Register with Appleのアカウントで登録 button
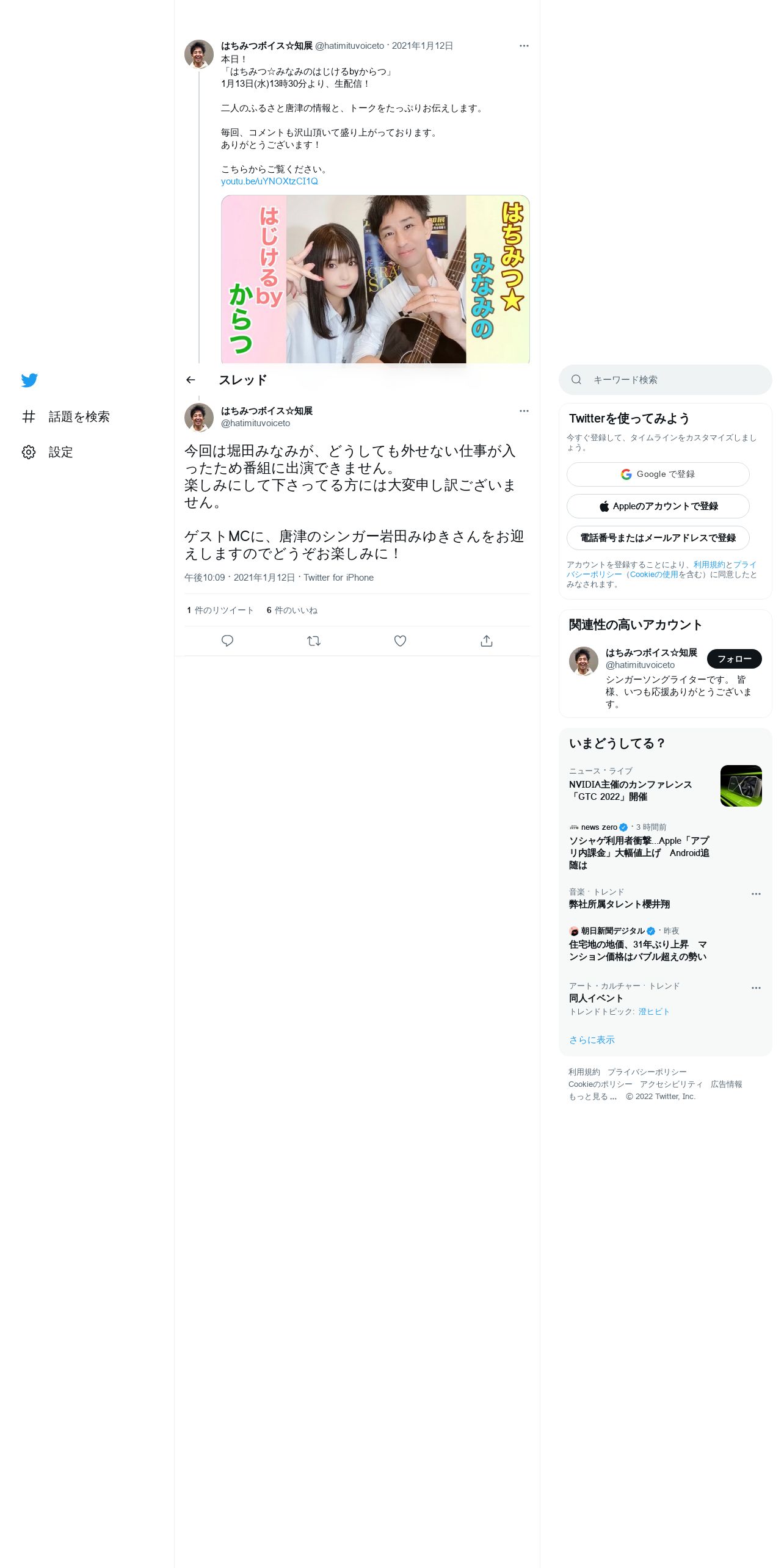This screenshot has height=1568, width=784. click(x=658, y=506)
